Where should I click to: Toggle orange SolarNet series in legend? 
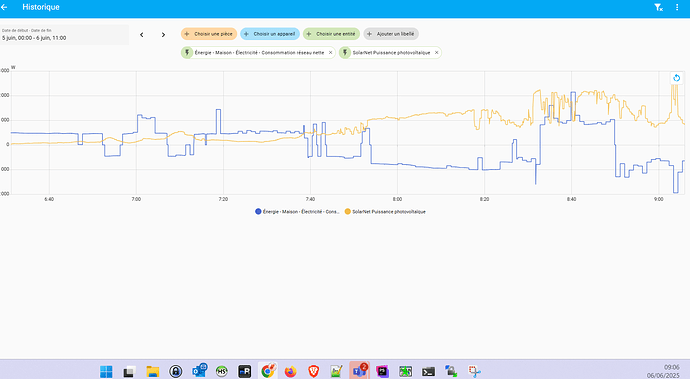point(385,212)
